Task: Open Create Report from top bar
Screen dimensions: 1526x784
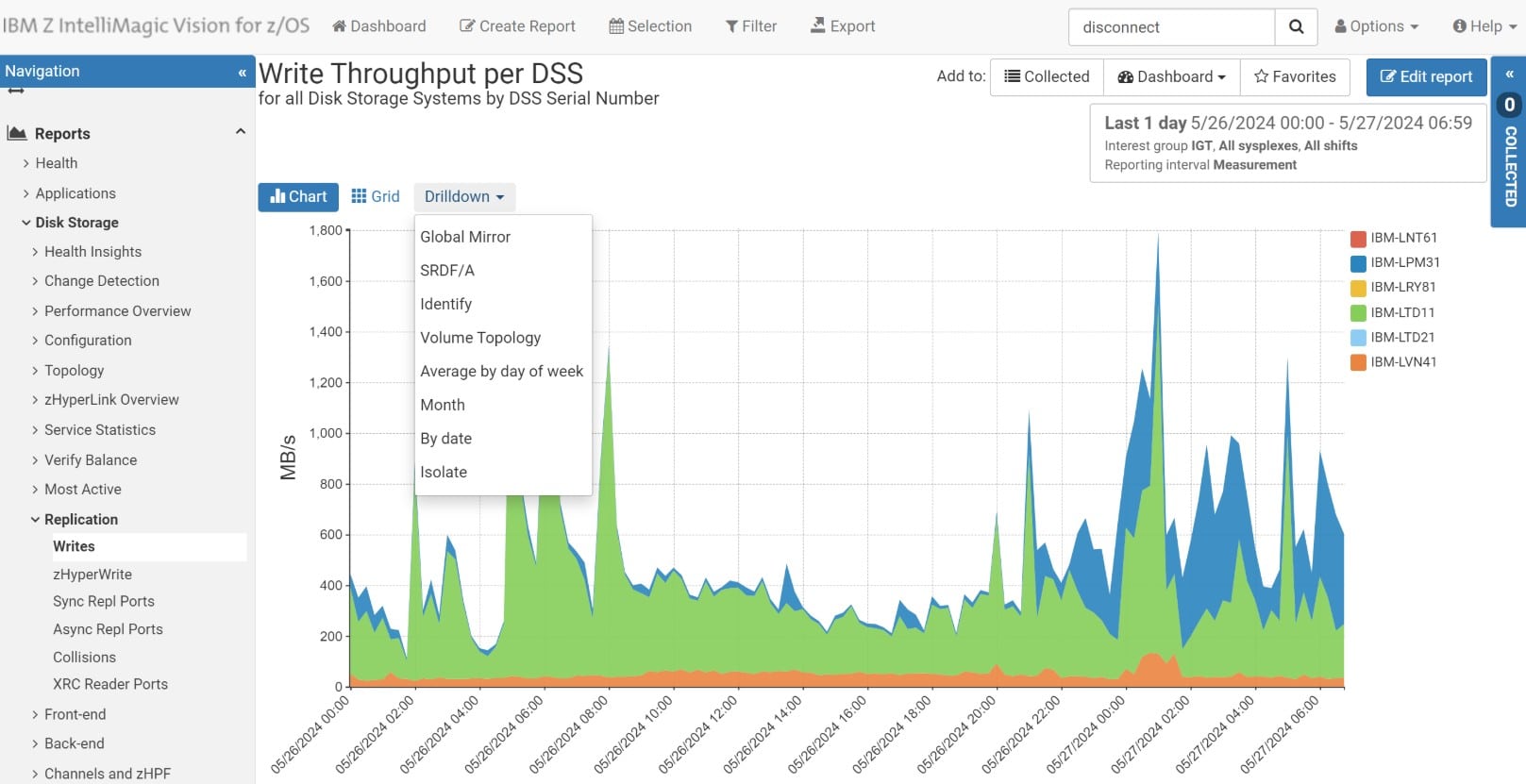Action: pos(517,26)
